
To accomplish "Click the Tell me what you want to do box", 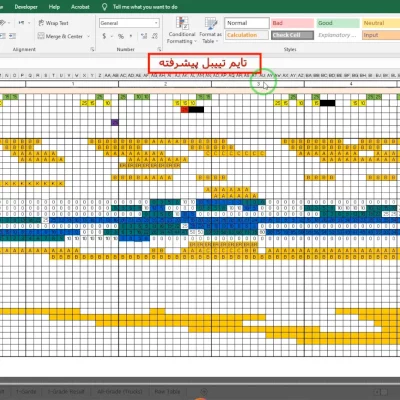I will click(145, 7).
